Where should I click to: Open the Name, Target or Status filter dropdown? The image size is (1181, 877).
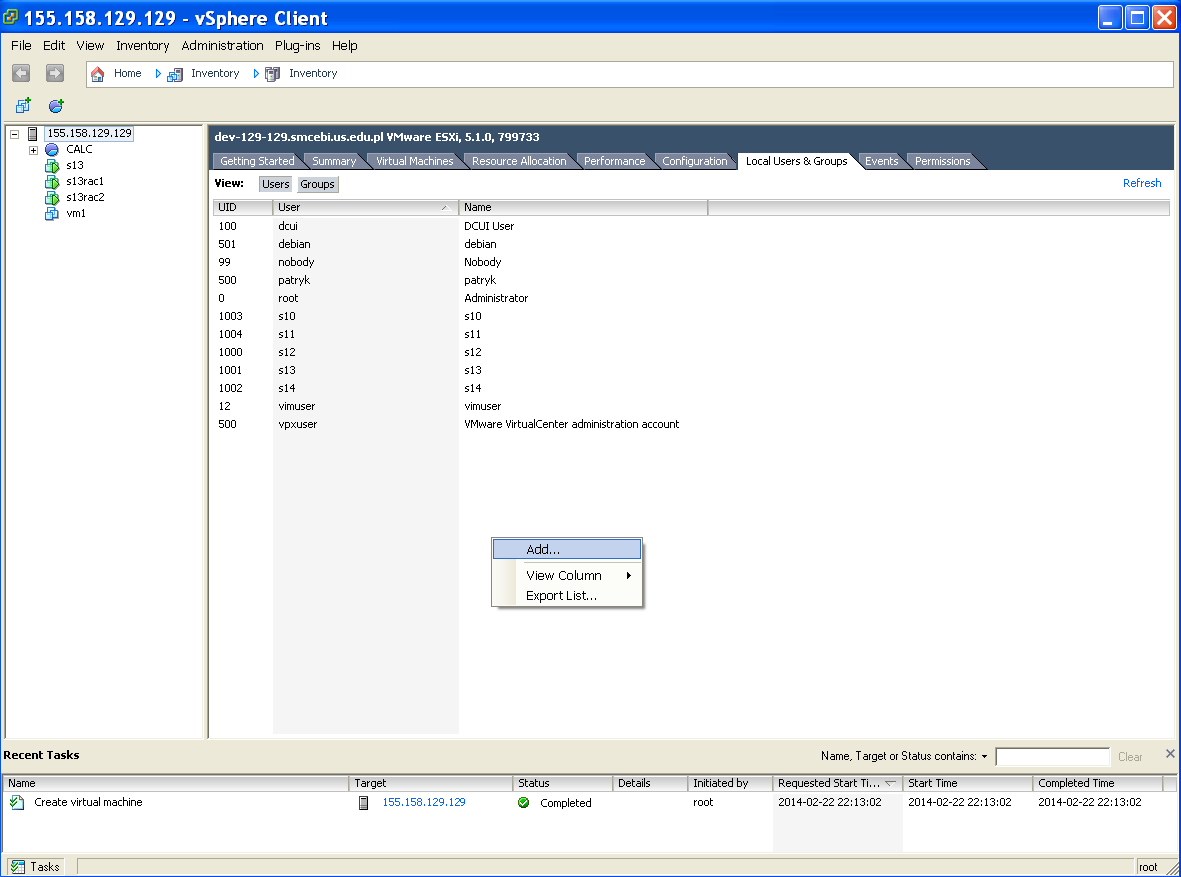pos(984,756)
